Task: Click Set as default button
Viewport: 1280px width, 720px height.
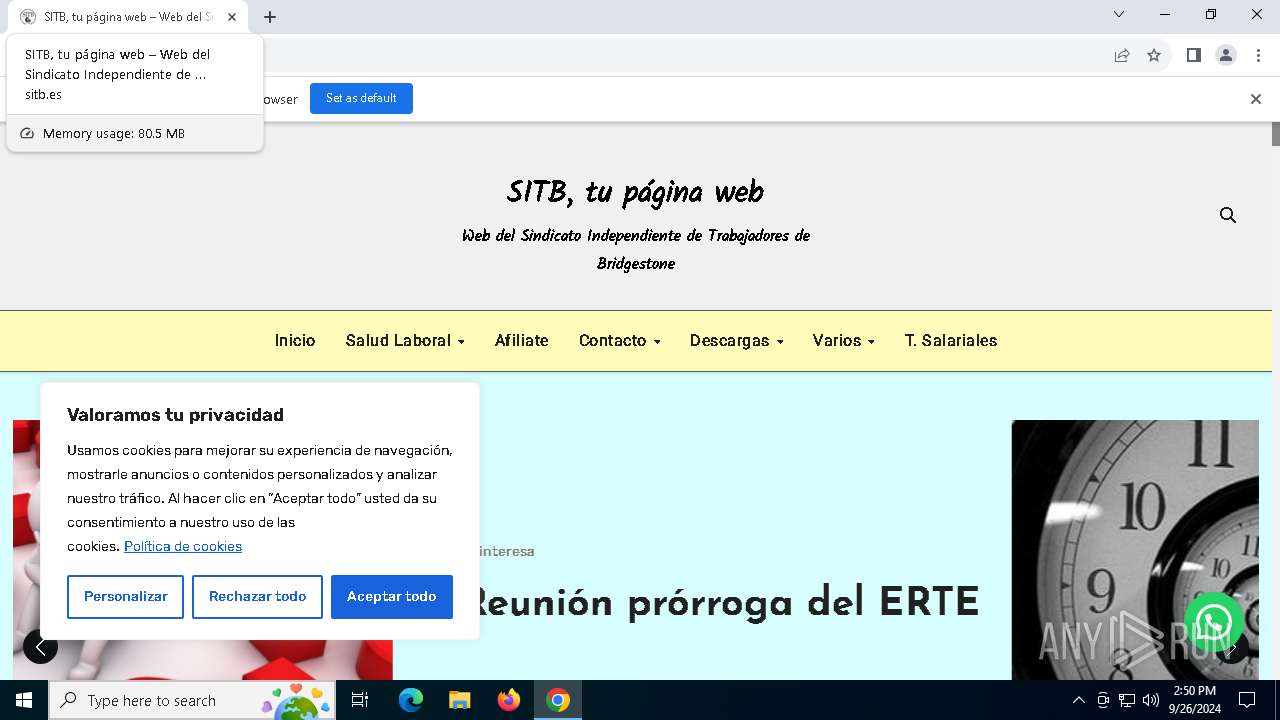Action: (361, 98)
